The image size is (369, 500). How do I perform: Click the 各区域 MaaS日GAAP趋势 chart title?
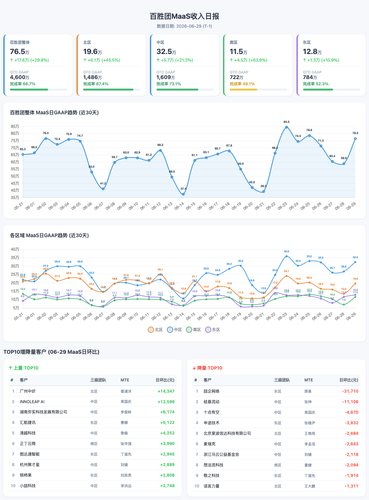coord(49,235)
